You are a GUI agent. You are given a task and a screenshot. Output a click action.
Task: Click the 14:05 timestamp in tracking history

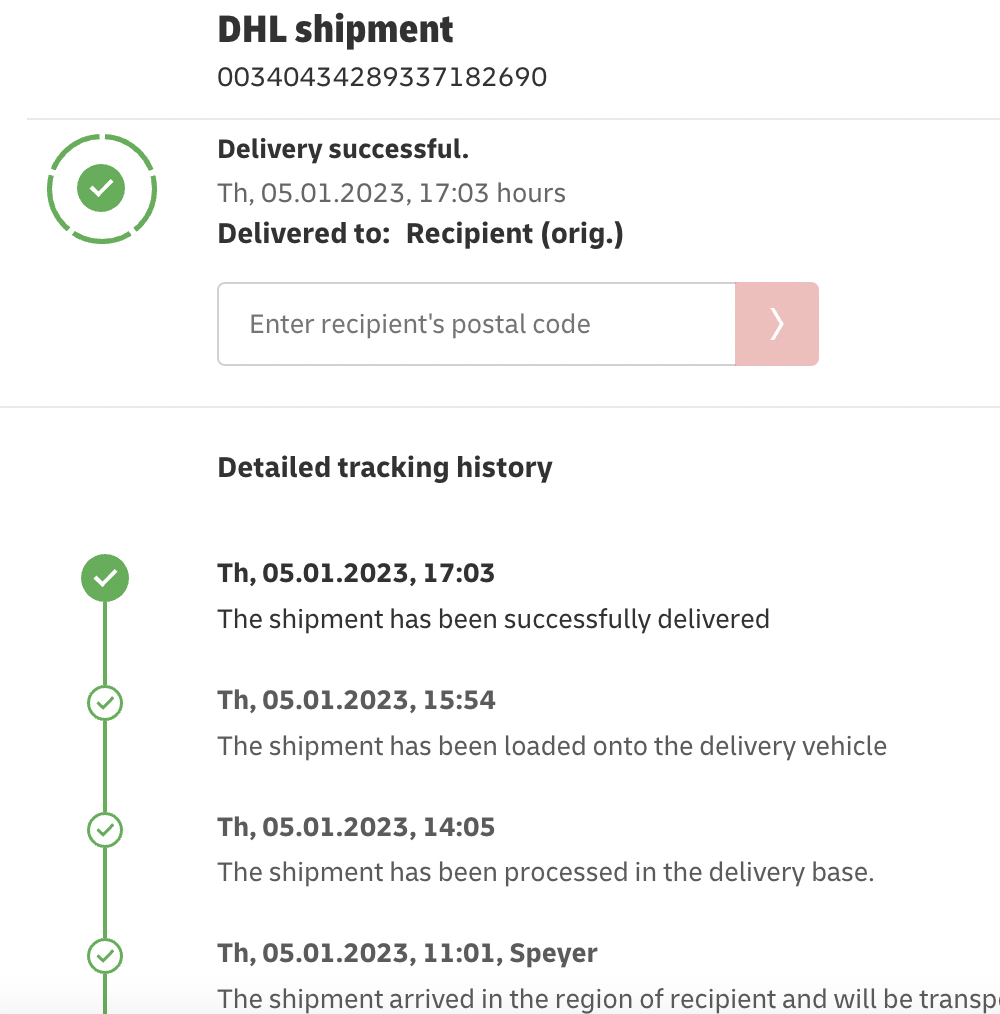(x=356, y=827)
